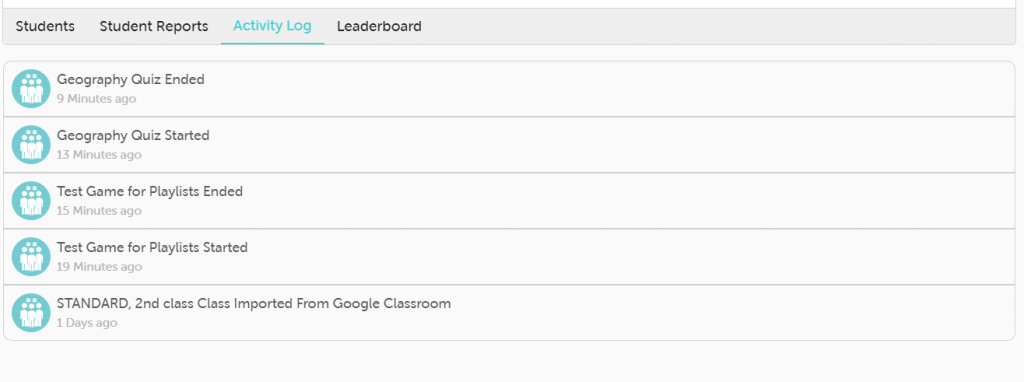Select the Activity Log tab
Viewport: 1024px width, 382px height.
coord(272,26)
